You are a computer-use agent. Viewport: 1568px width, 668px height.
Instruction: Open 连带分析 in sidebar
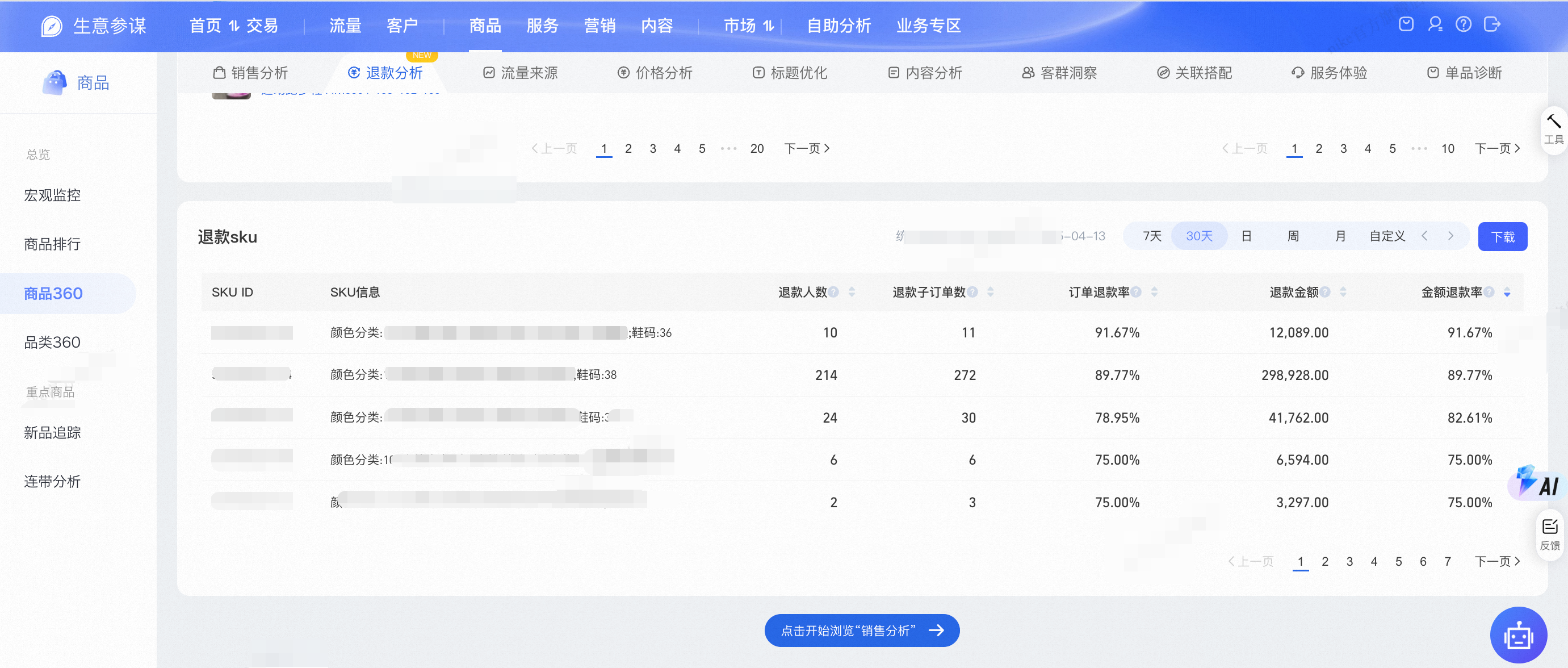[52, 481]
